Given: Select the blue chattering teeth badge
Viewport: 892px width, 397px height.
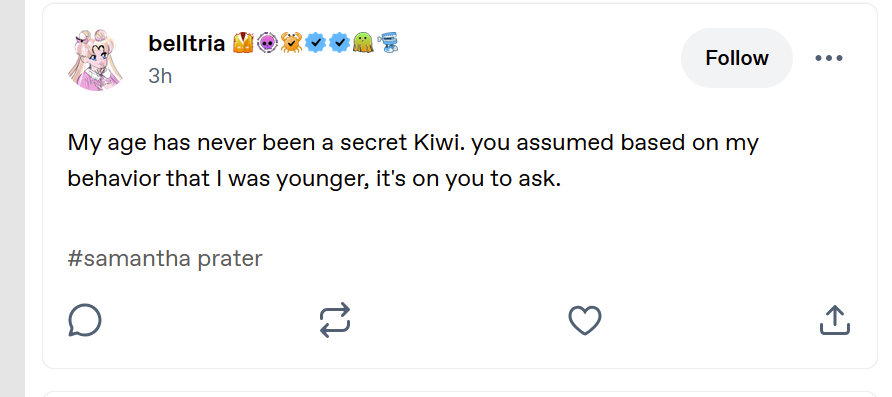Looking at the screenshot, I should 387,43.
